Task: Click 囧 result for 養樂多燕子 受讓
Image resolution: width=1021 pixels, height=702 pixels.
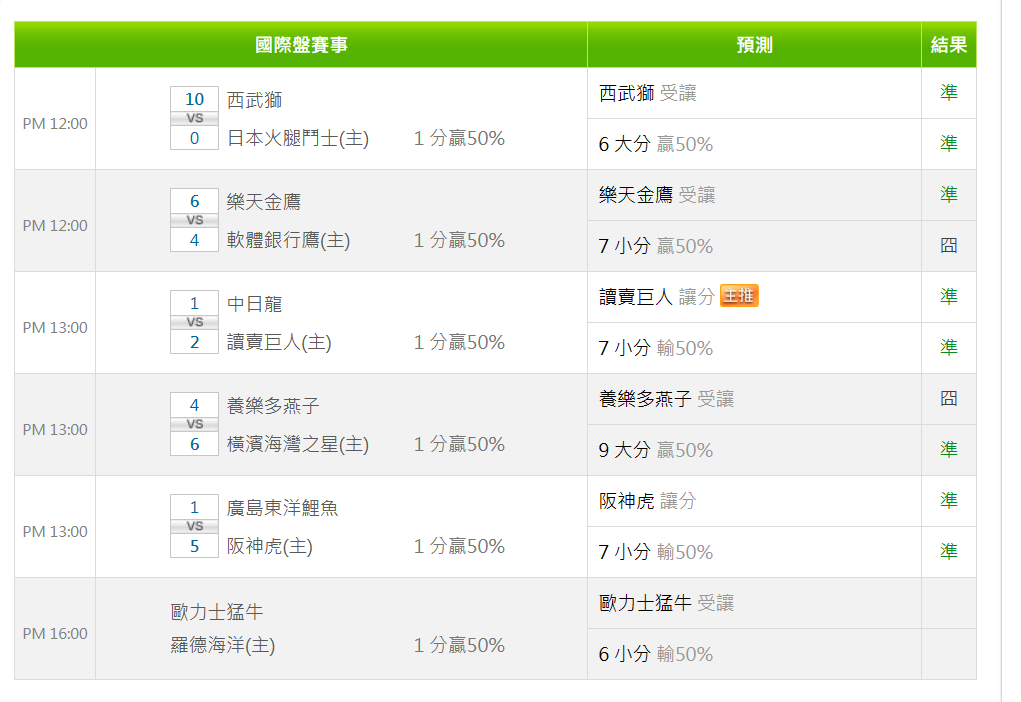Action: coord(949,398)
